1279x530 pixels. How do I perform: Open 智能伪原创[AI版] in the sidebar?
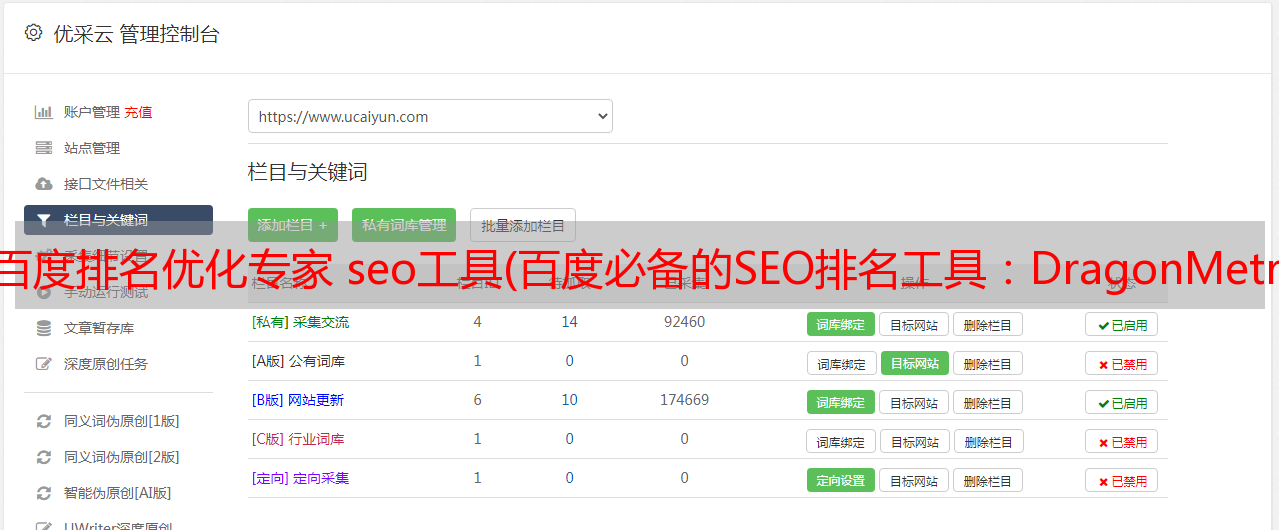(x=118, y=493)
